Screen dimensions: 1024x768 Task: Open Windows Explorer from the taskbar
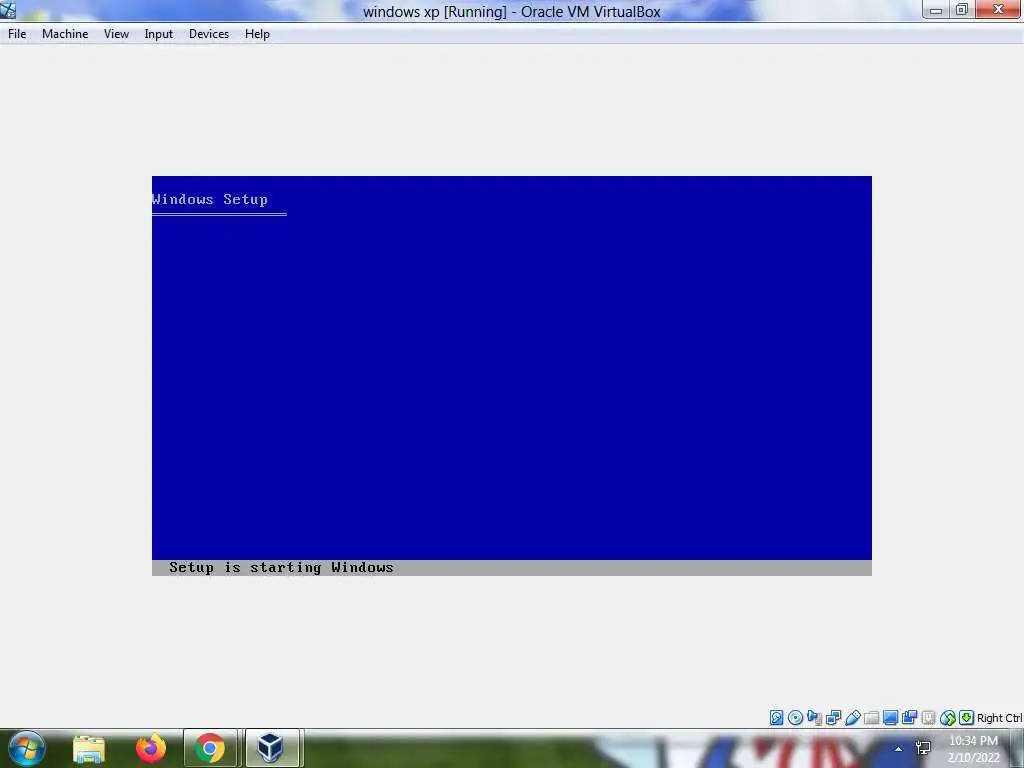coord(89,748)
